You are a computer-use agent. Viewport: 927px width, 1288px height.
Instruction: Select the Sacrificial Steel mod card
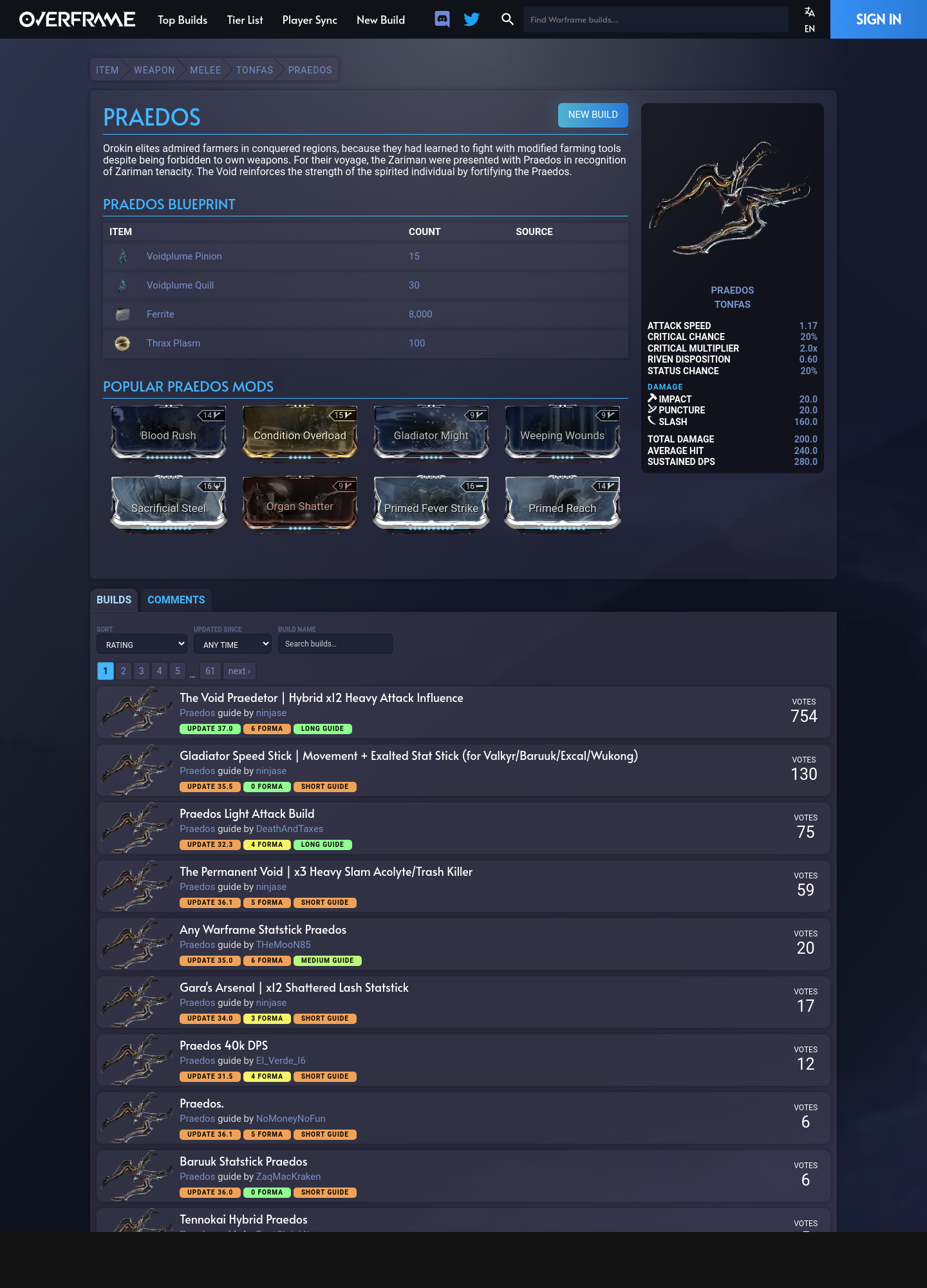pyautogui.click(x=169, y=504)
